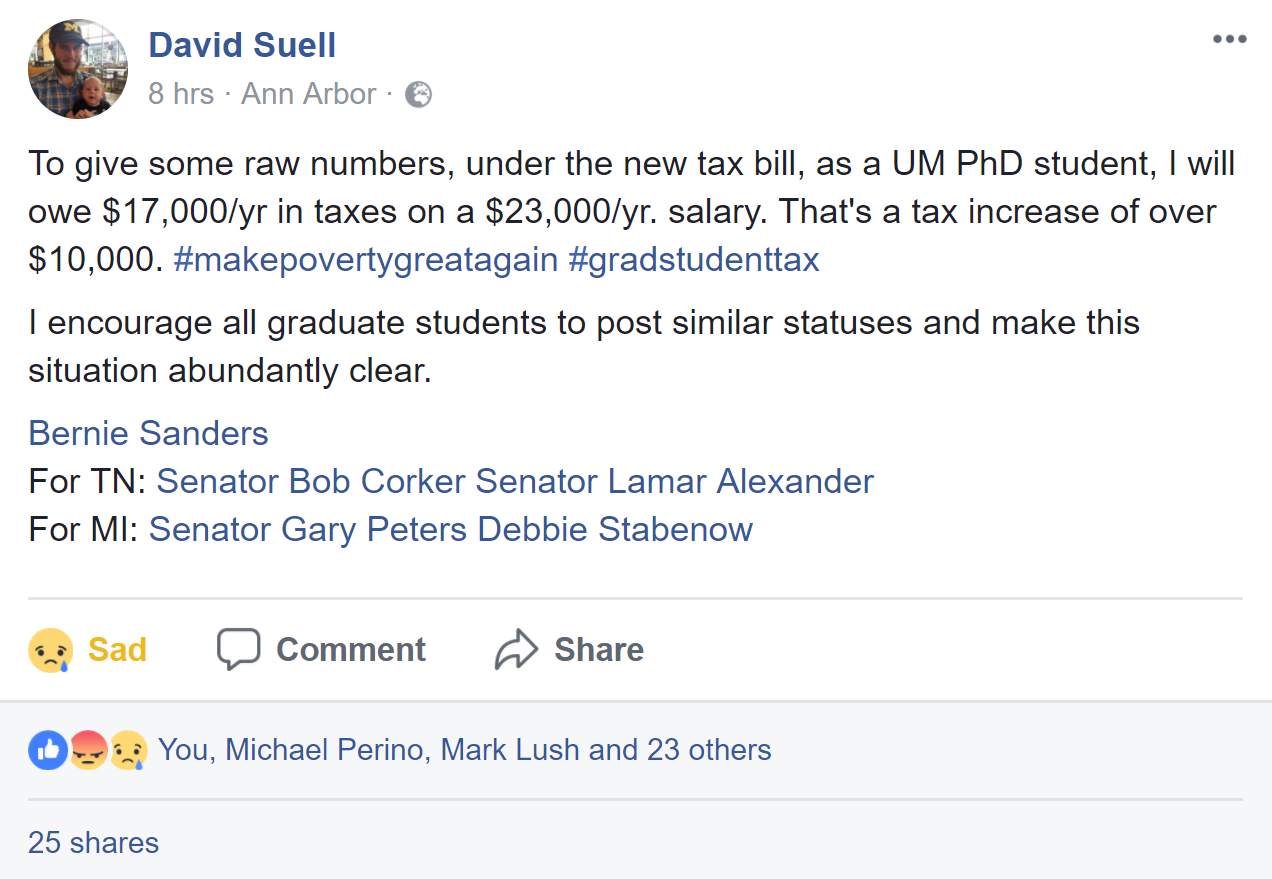Open the Senator Bob Corker tagged page

tap(311, 481)
